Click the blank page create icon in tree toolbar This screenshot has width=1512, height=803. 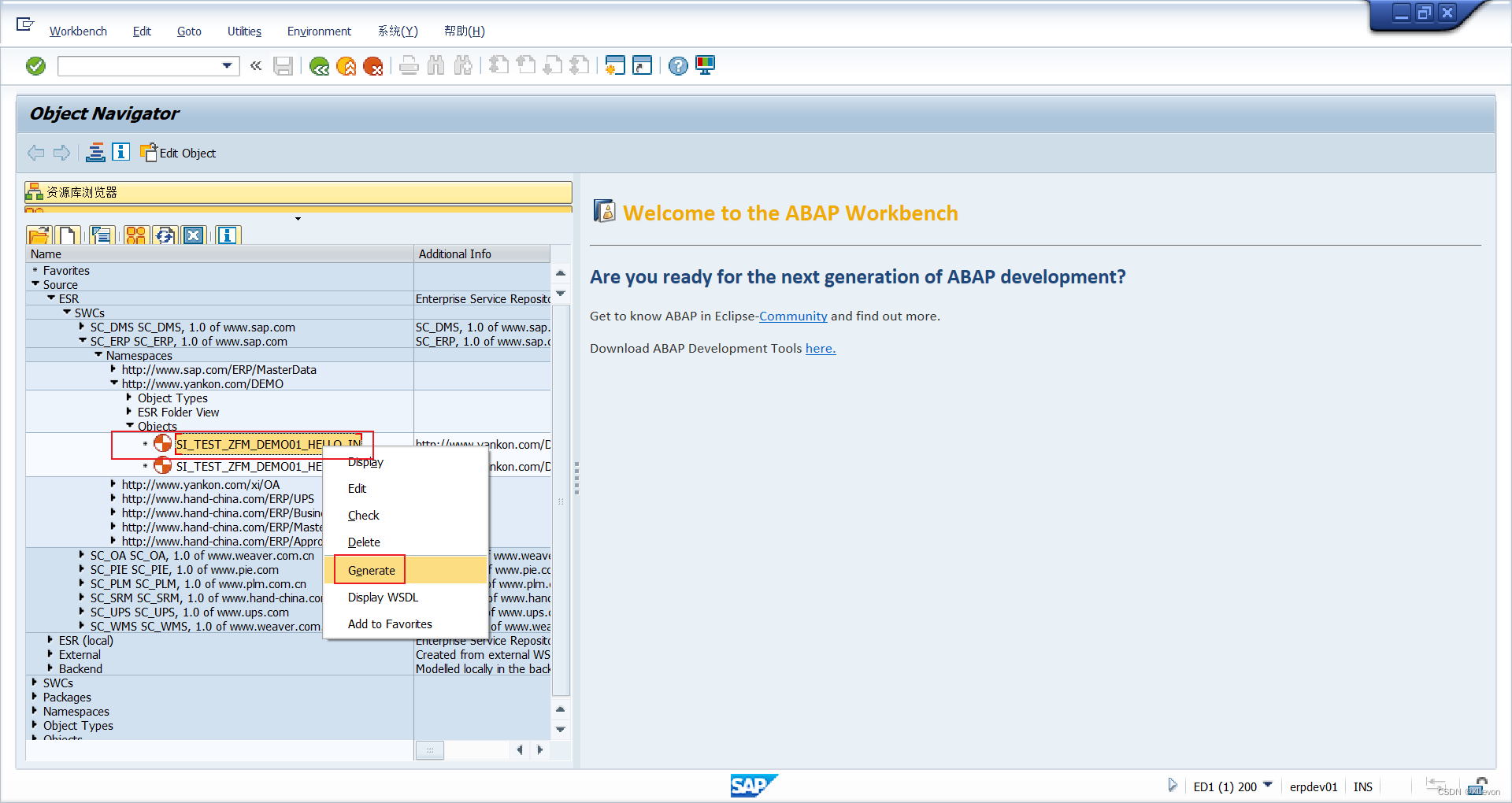pos(68,235)
